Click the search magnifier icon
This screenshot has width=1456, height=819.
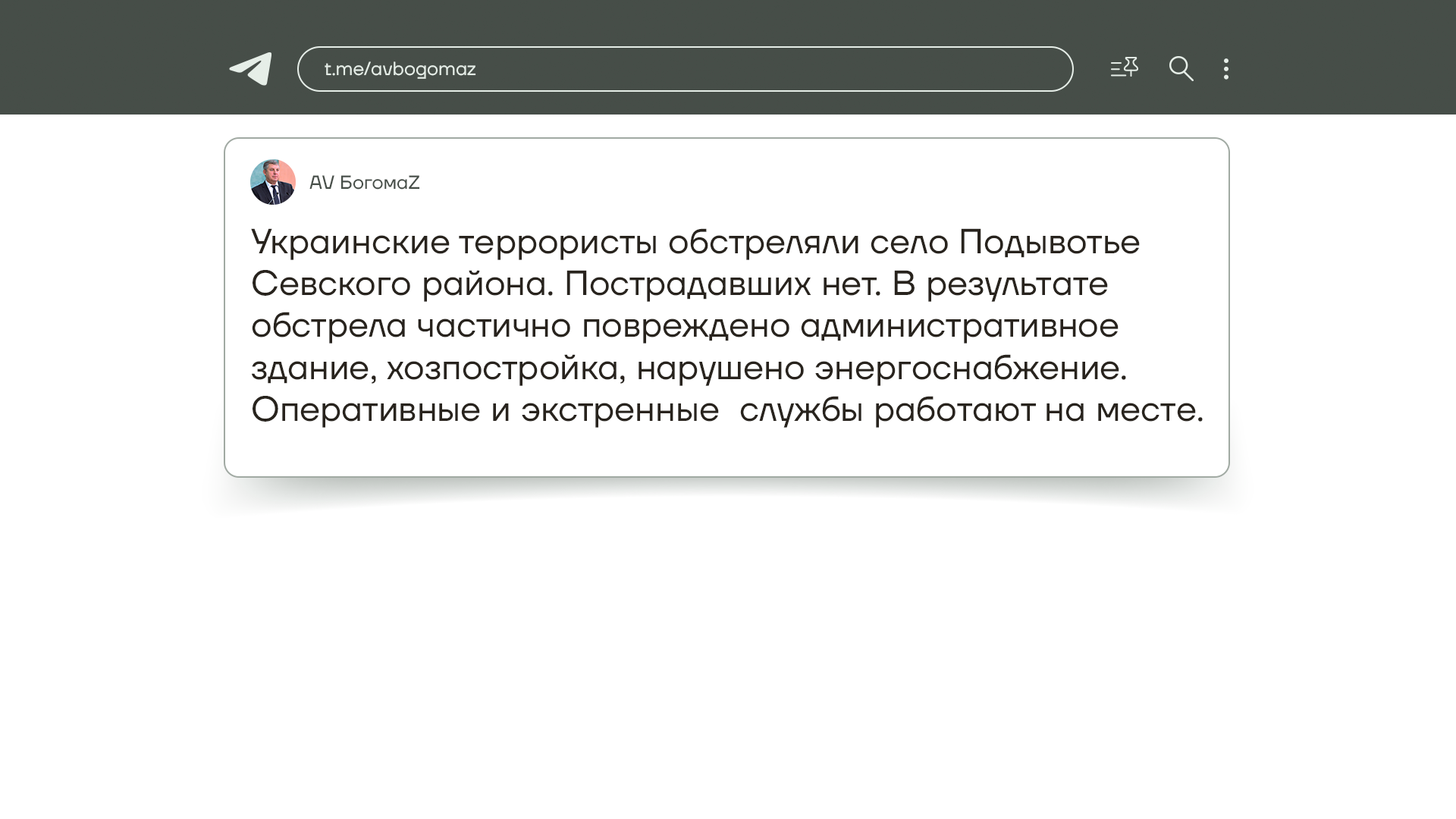pyautogui.click(x=1181, y=69)
